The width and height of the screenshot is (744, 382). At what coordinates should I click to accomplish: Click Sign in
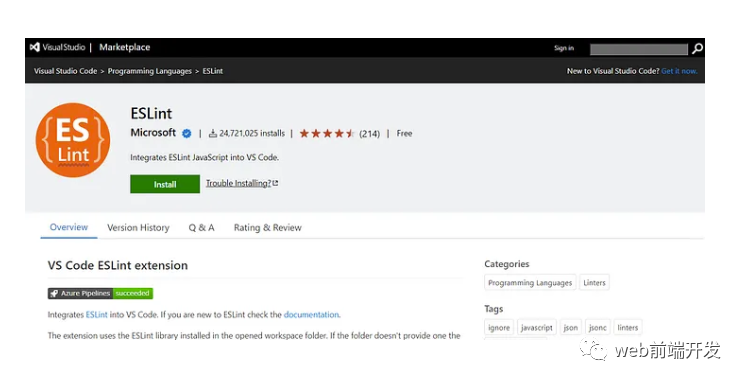coord(564,48)
